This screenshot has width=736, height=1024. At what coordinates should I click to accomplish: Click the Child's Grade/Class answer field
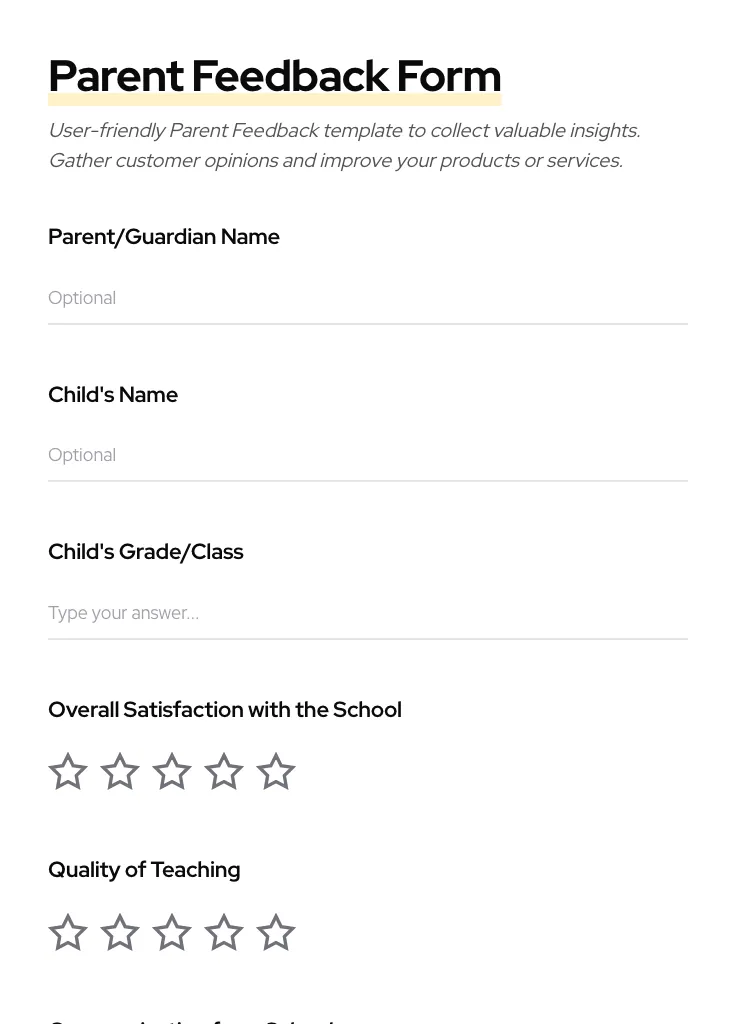point(368,613)
